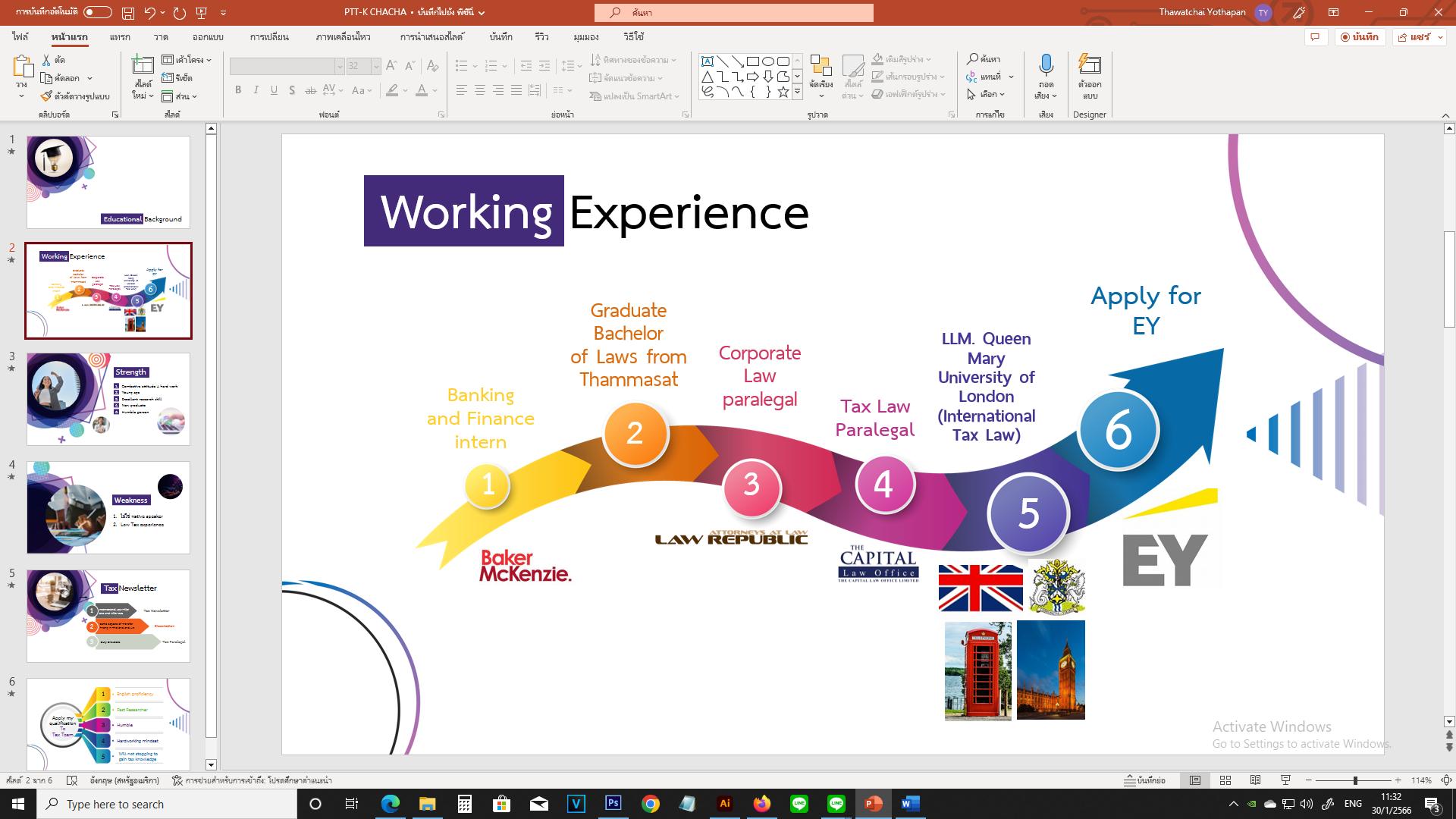Start slideshow from beginning icon in title bar

pos(202,13)
